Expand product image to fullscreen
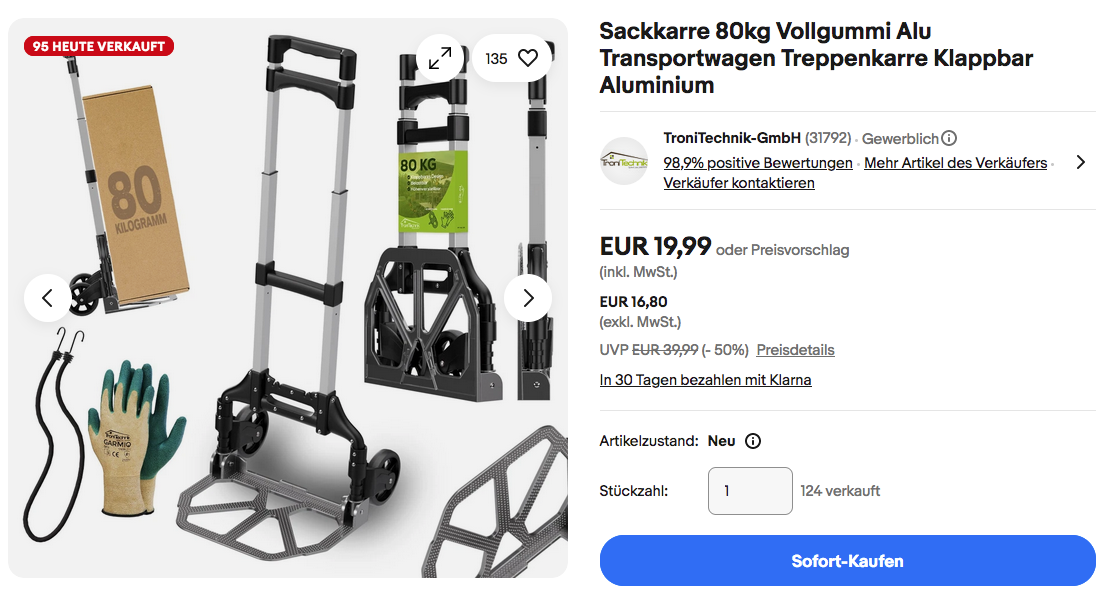Viewport: 1104px width, 591px height. 439,59
